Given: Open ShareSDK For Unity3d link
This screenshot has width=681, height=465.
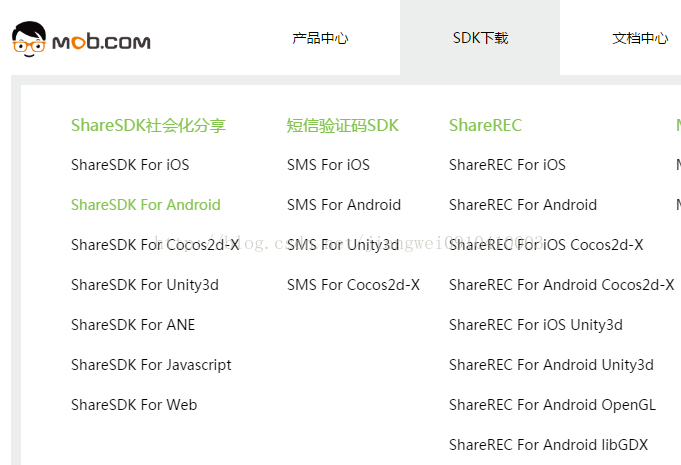Looking at the screenshot, I should click(x=145, y=285).
